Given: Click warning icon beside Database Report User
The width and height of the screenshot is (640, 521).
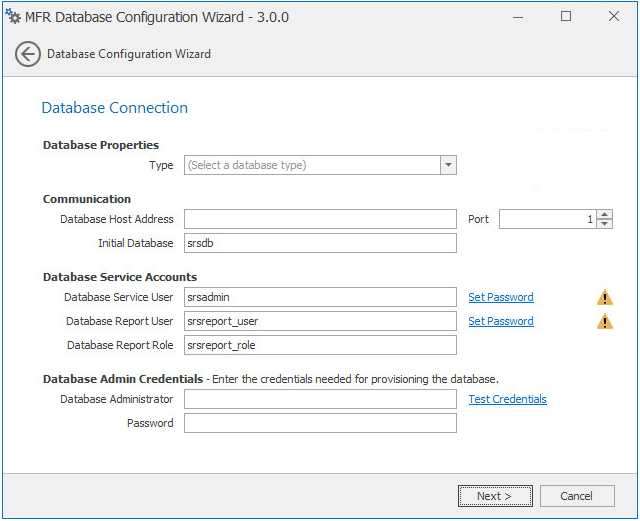Looking at the screenshot, I should point(605,321).
